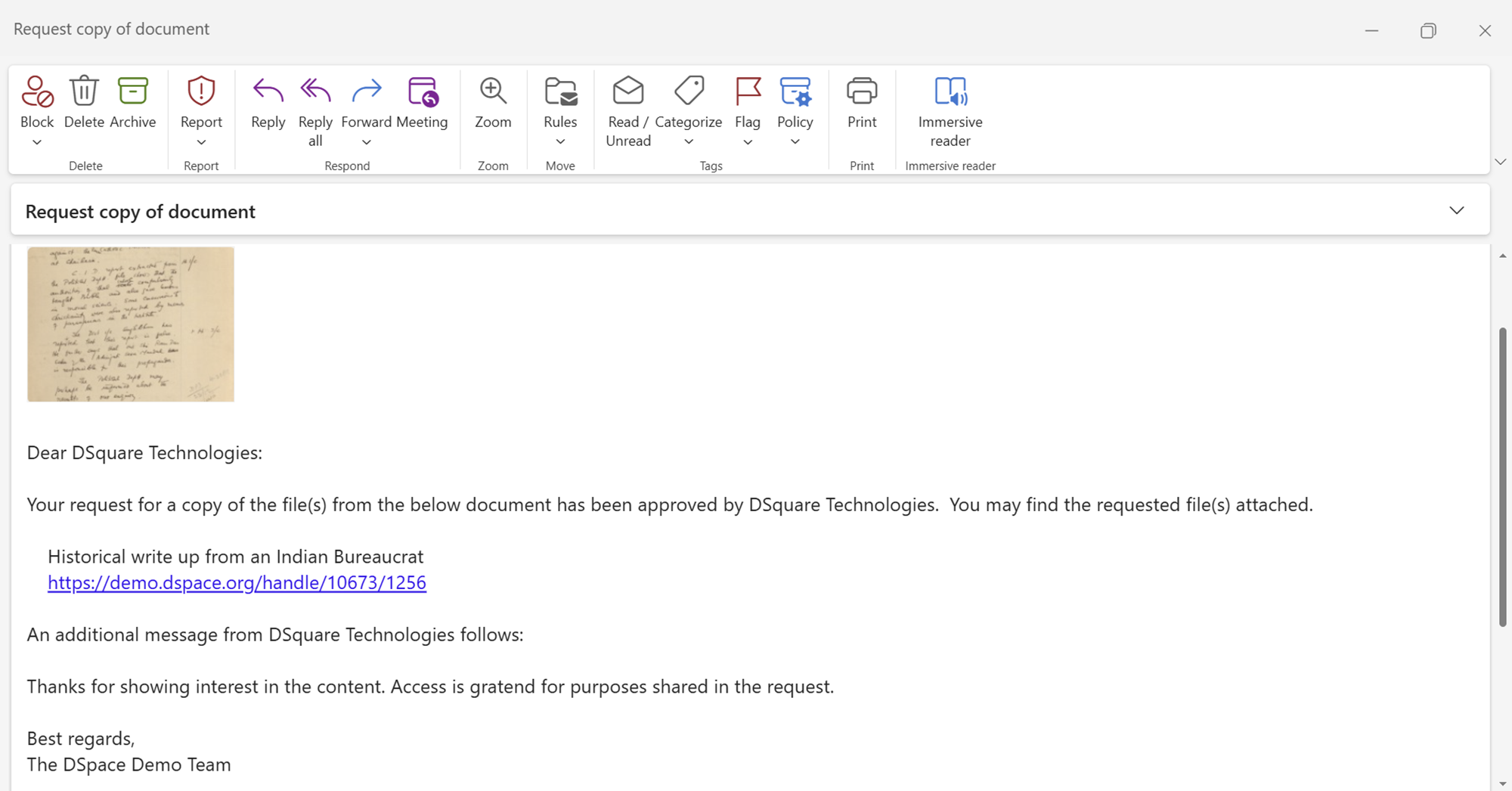Open the Block dropdown arrow

coord(36,143)
